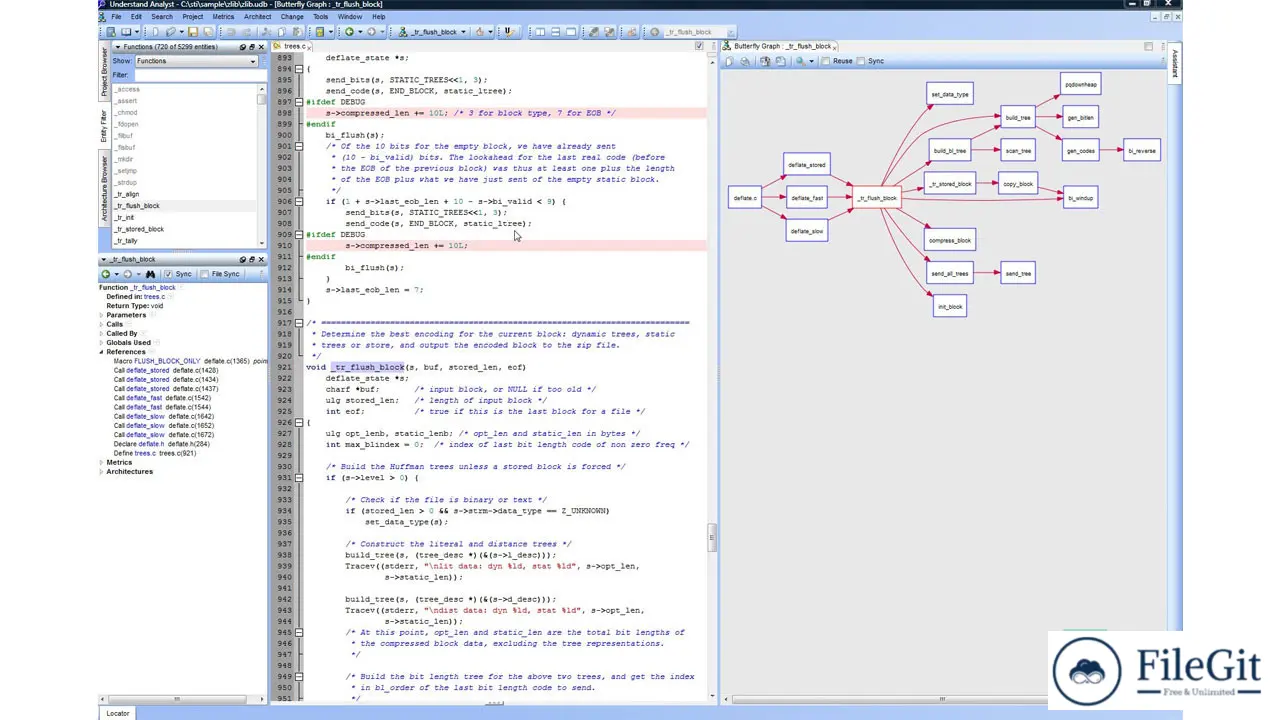Click the New file icon in the main toolbar

pos(156,32)
